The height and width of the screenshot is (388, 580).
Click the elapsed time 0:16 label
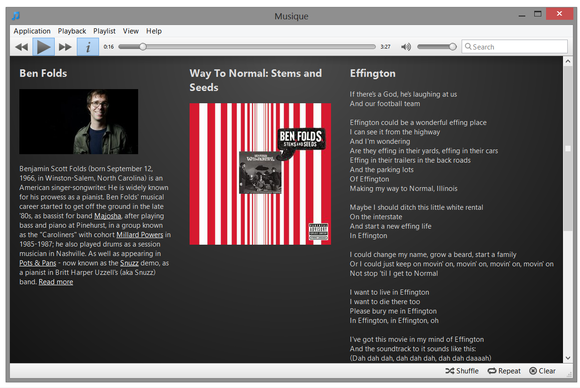click(x=109, y=47)
